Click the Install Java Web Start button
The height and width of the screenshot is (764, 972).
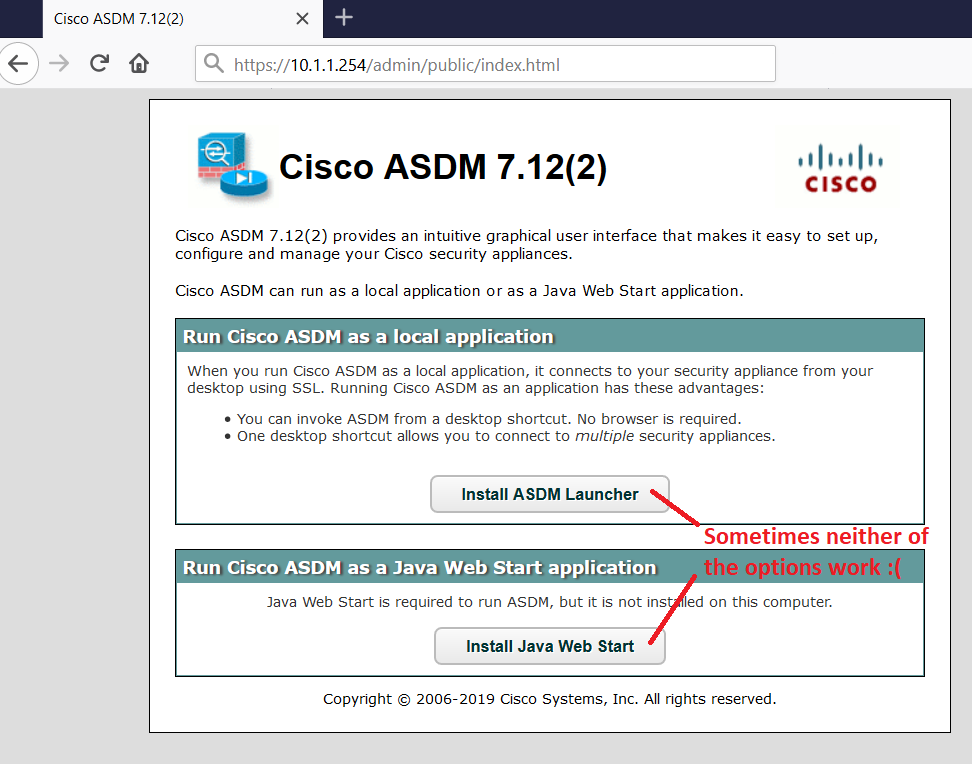549,646
